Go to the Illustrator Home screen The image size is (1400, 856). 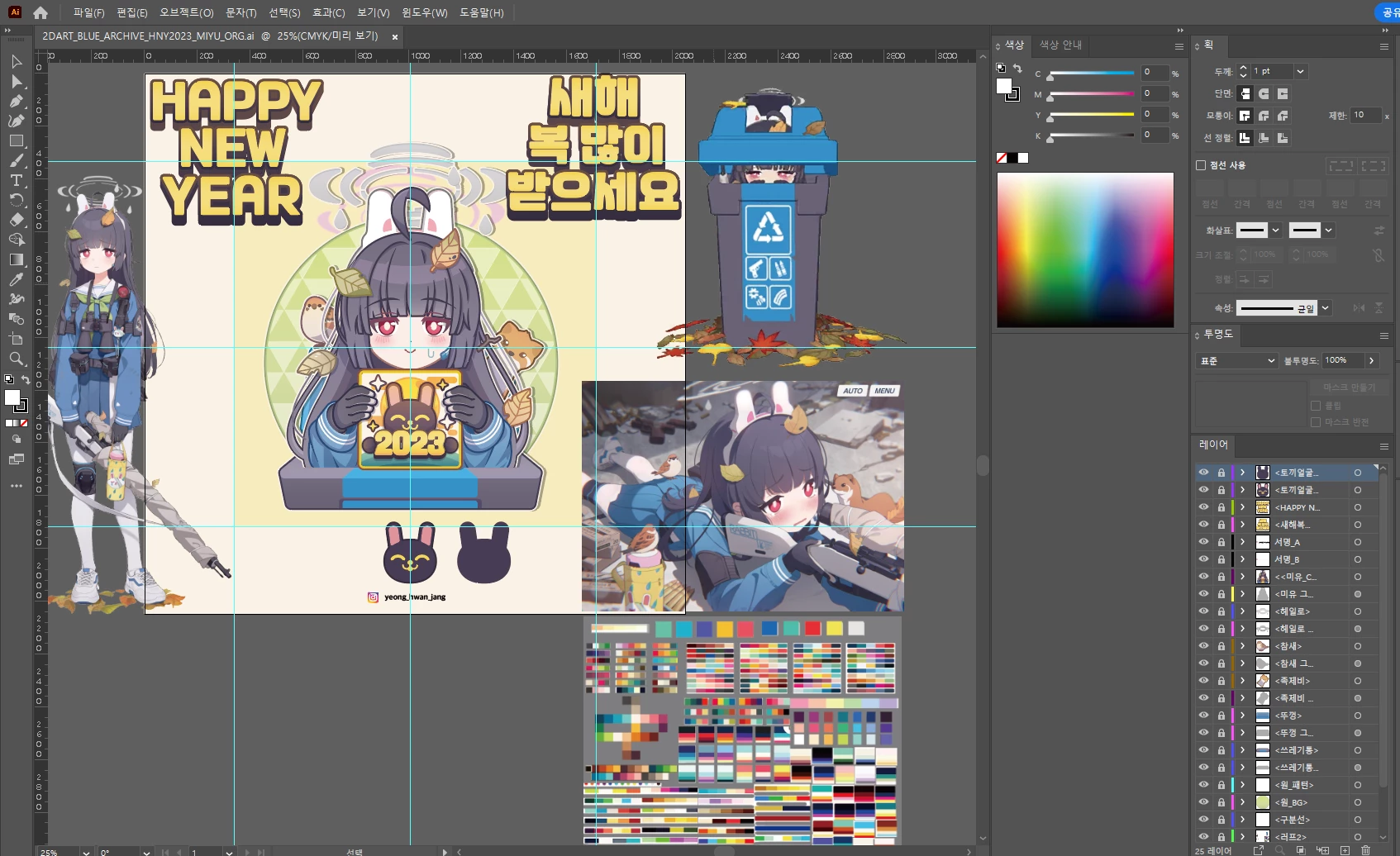pyautogui.click(x=40, y=12)
